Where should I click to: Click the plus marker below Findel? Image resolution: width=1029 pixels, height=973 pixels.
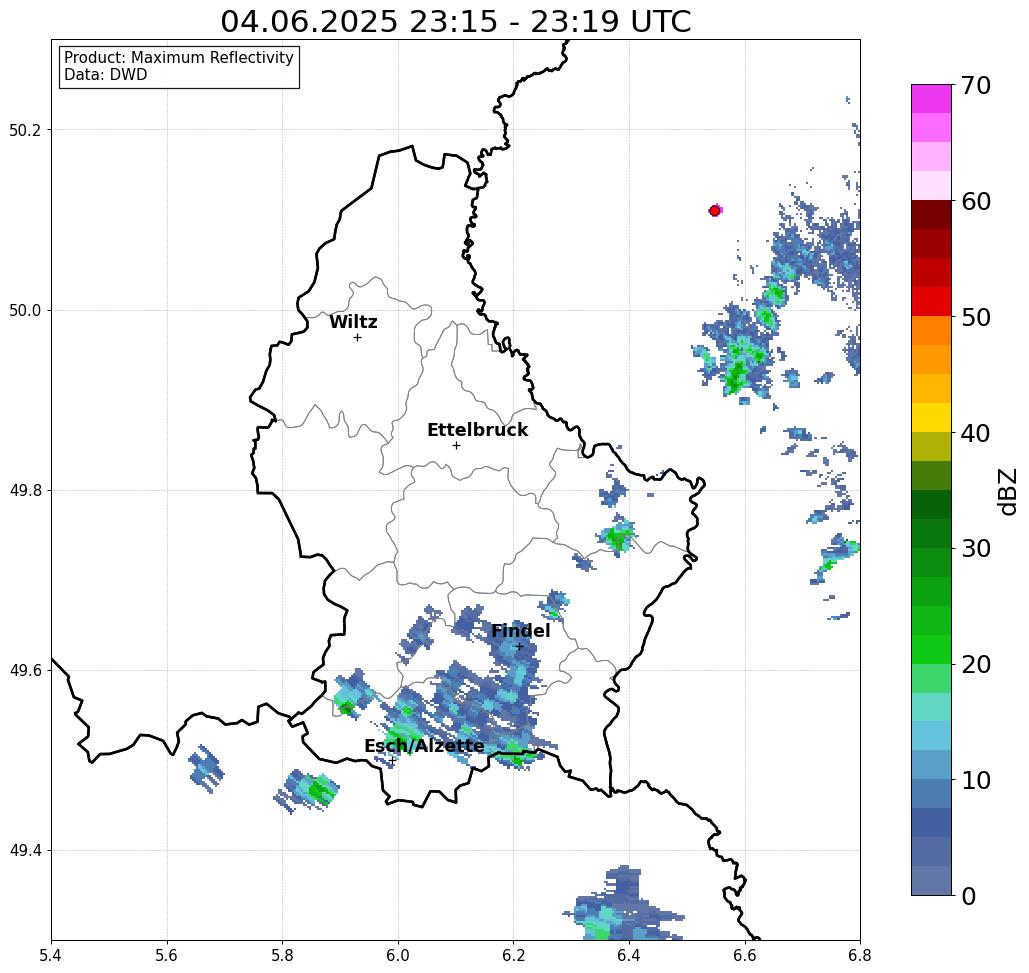[518, 647]
